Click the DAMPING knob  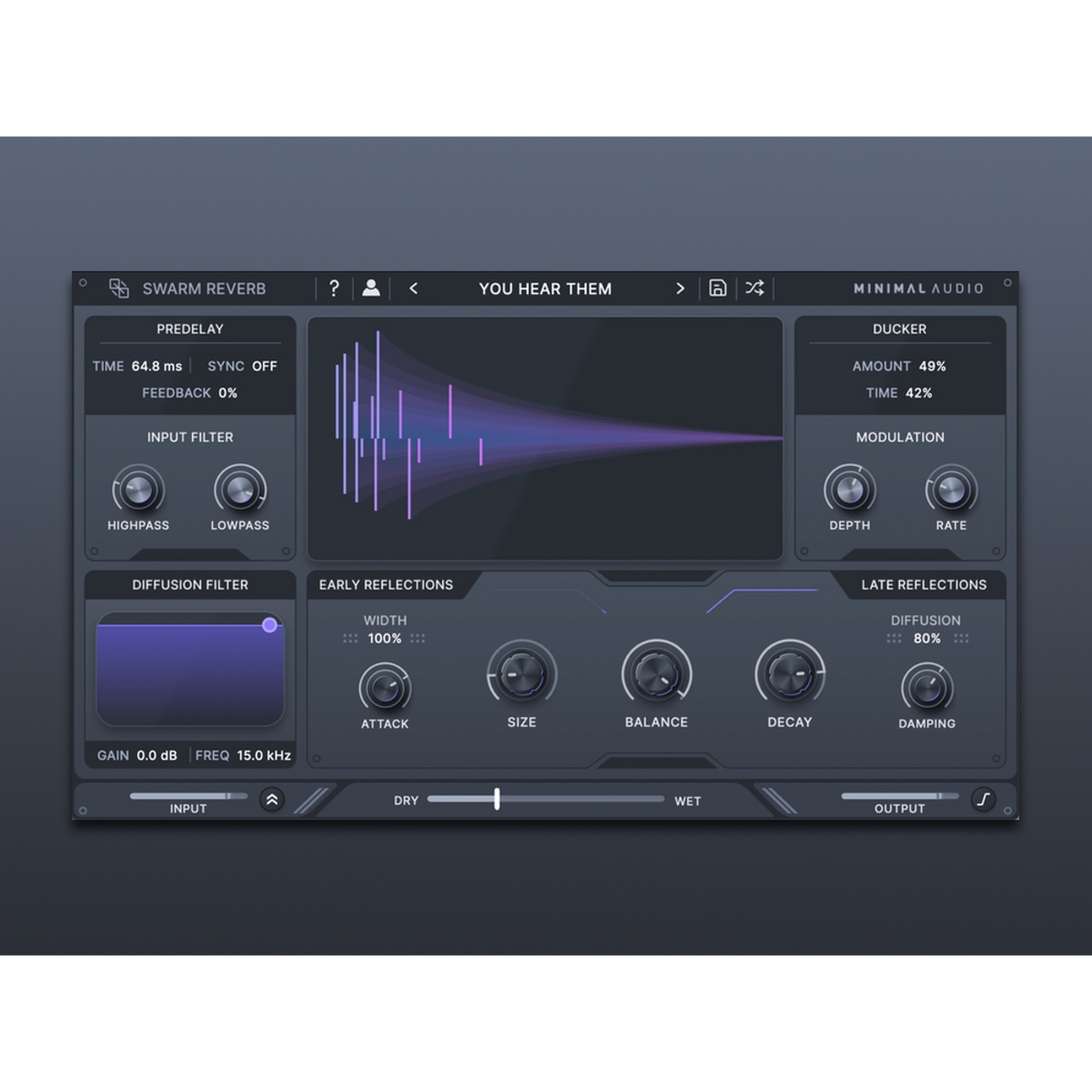click(x=926, y=688)
